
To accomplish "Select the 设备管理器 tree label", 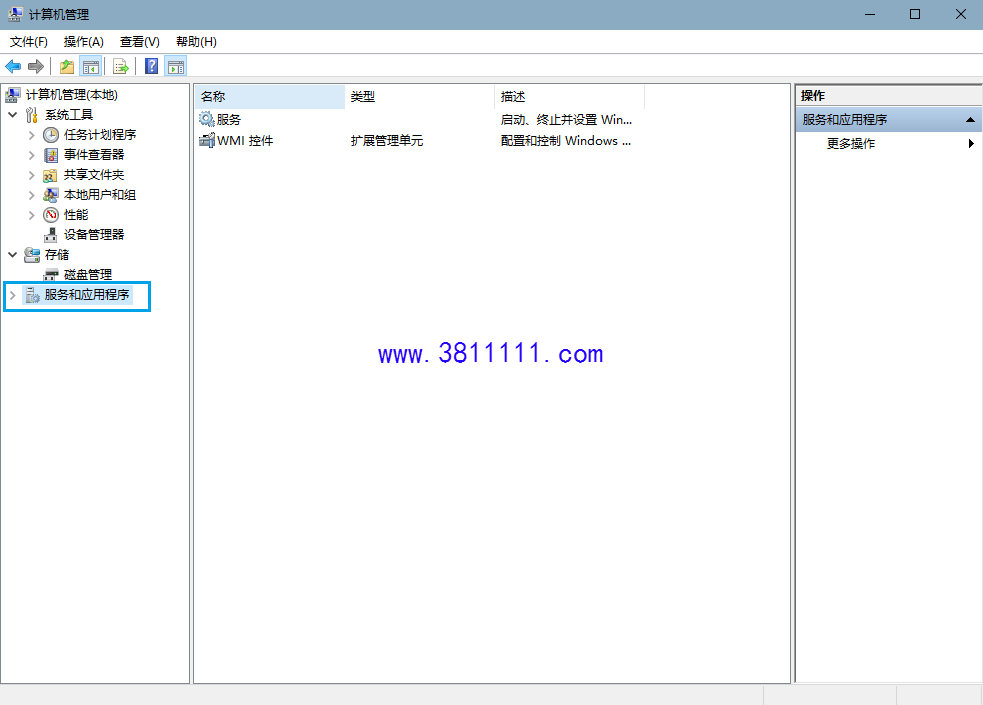I will pos(94,235).
